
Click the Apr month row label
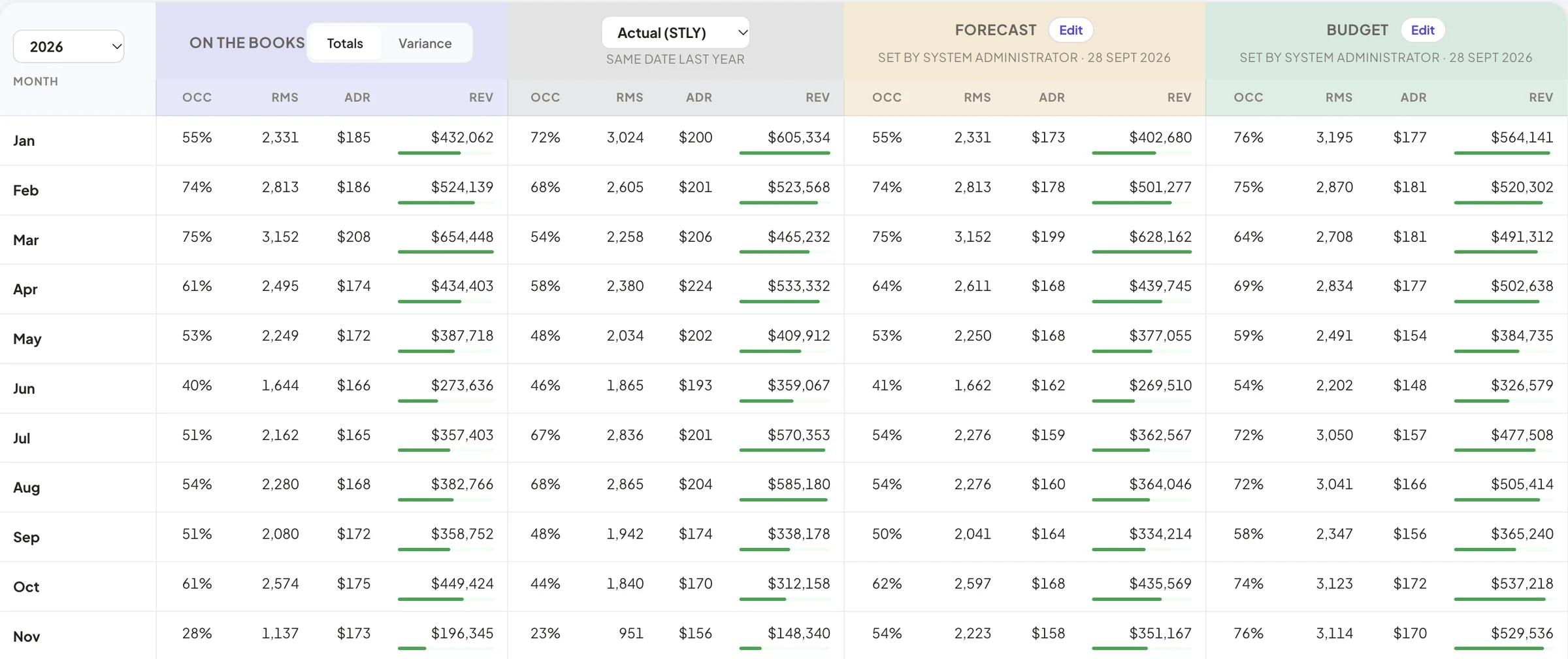pos(25,289)
